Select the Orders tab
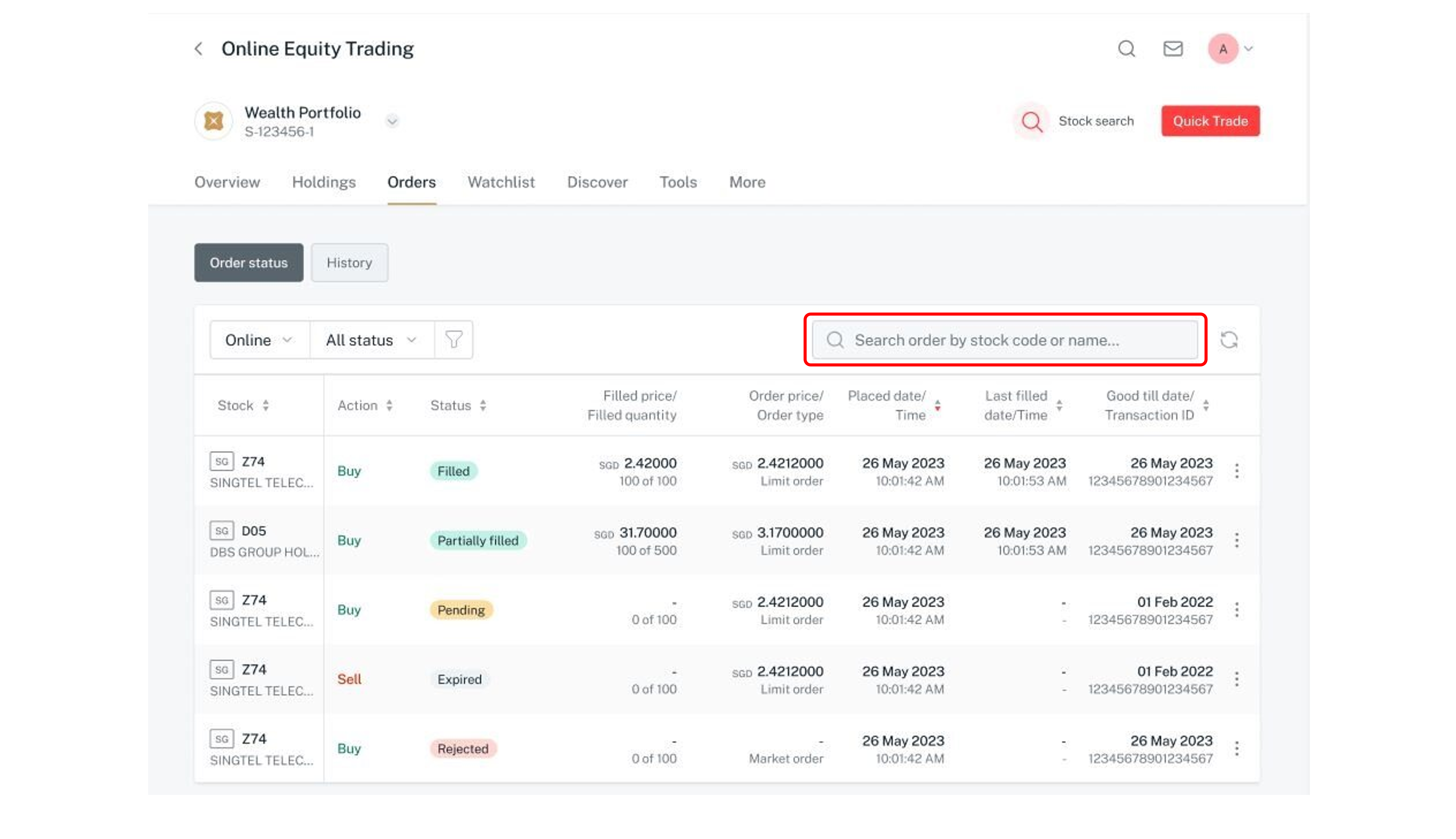 [x=411, y=182]
